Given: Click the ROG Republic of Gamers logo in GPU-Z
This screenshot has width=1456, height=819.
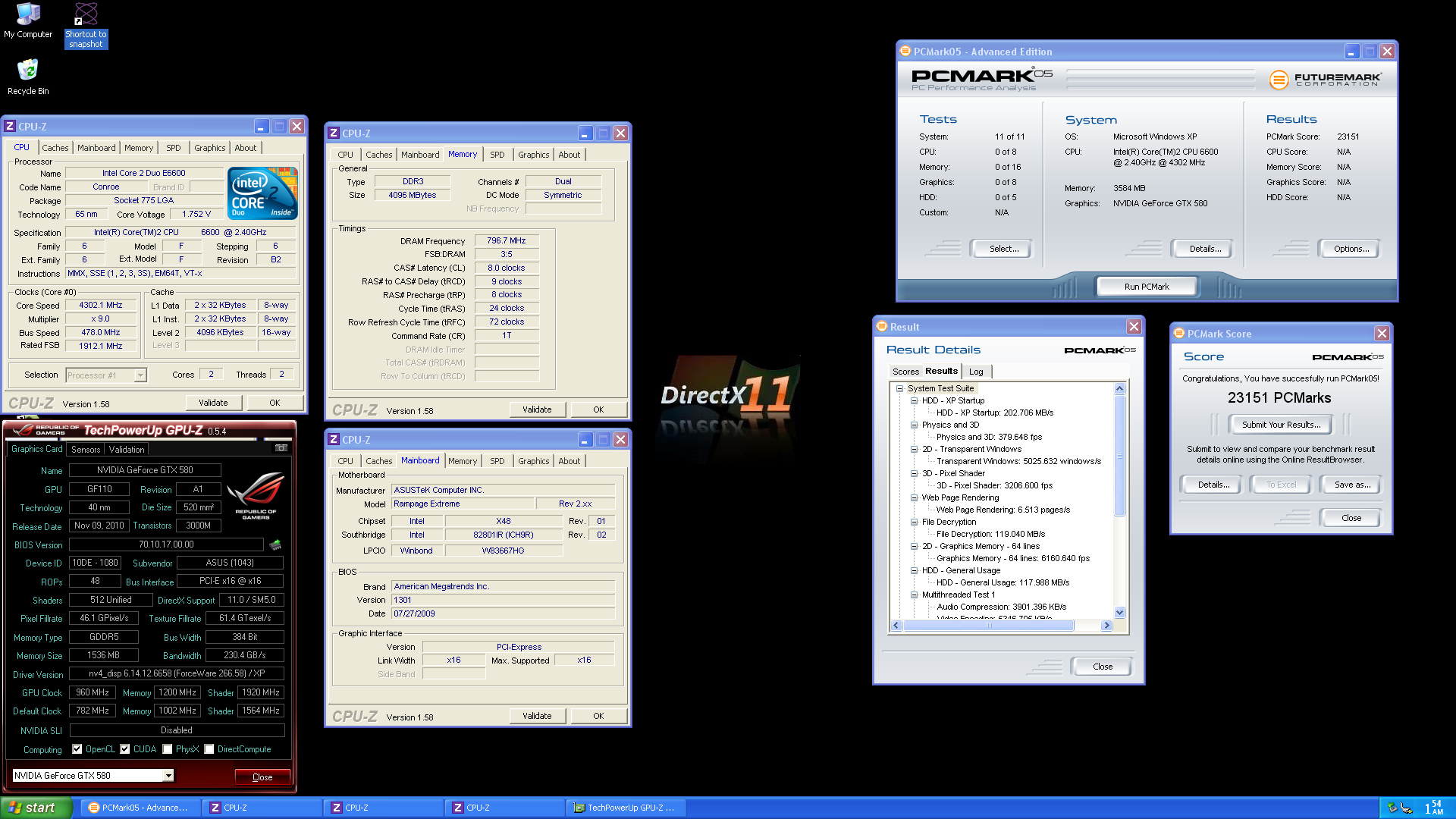Looking at the screenshot, I should coord(256,494).
